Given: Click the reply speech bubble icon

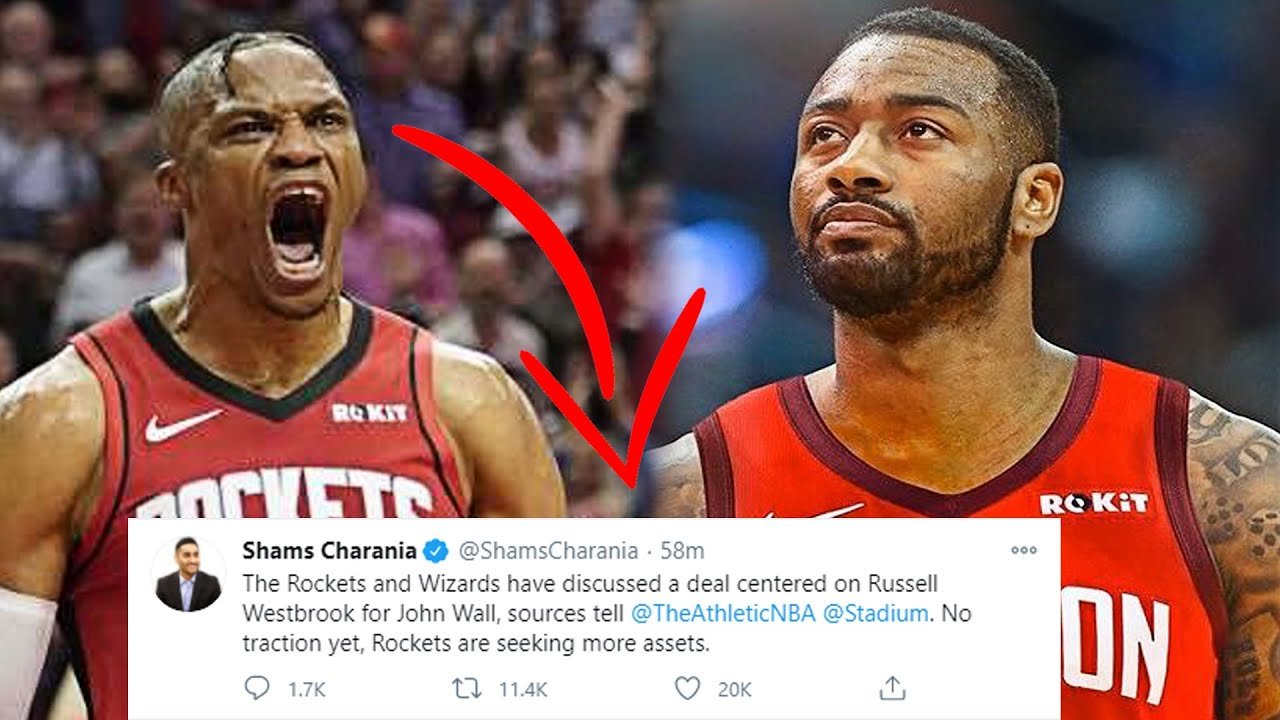Looking at the screenshot, I should tap(257, 688).
